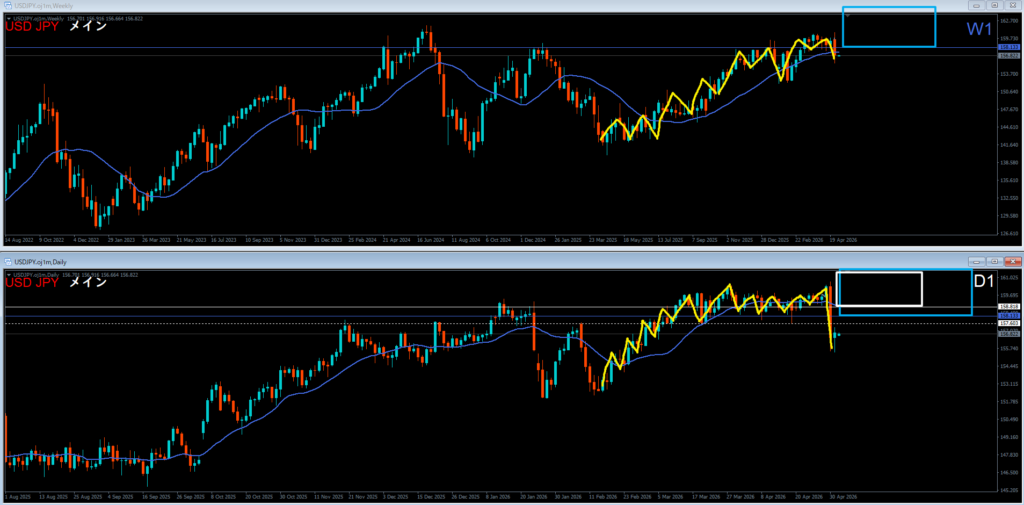1024x505 pixels.
Task: Click the W1 timeframe label
Action: (980, 29)
